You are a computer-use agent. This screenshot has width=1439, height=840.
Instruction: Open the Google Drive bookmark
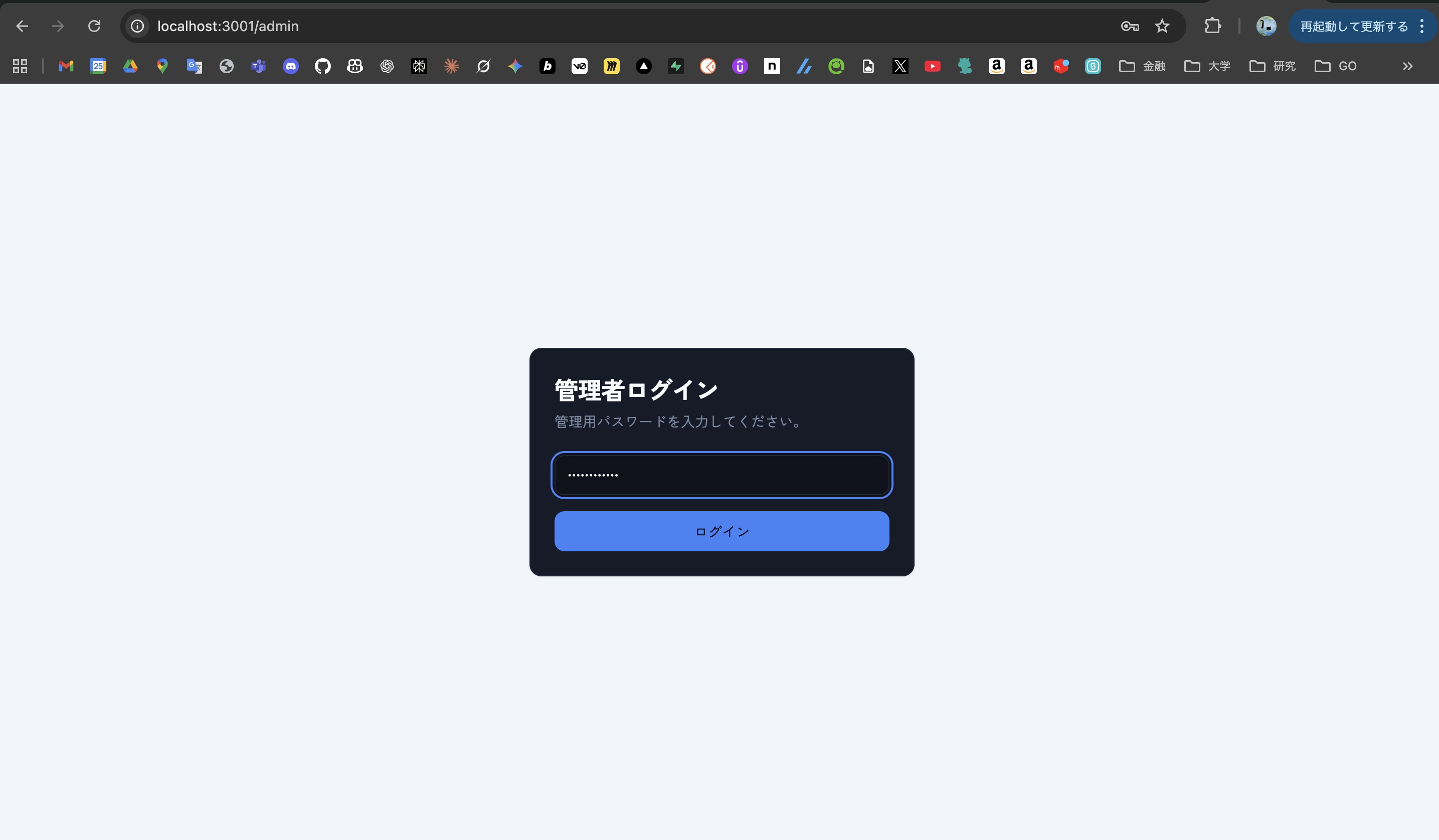click(130, 66)
